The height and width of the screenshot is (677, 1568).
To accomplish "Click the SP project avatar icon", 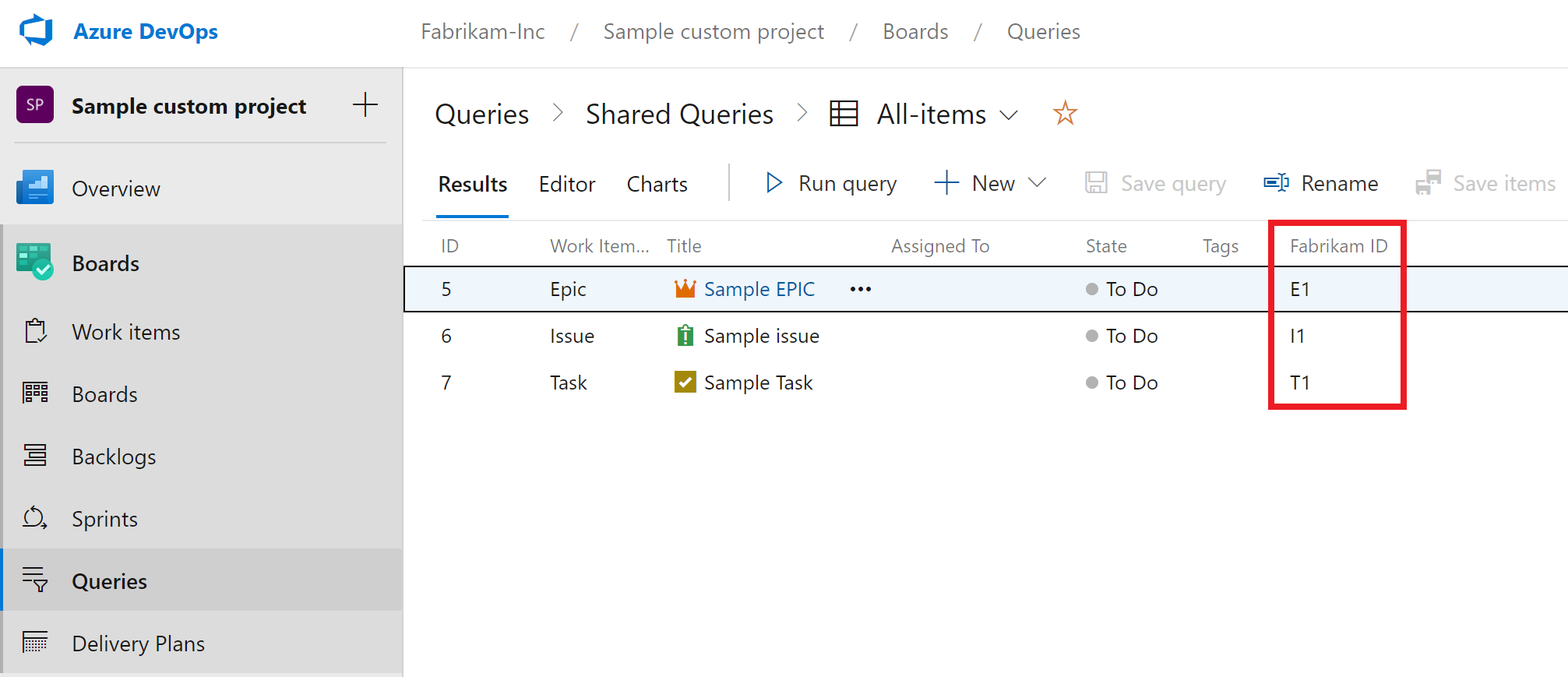I will [35, 105].
